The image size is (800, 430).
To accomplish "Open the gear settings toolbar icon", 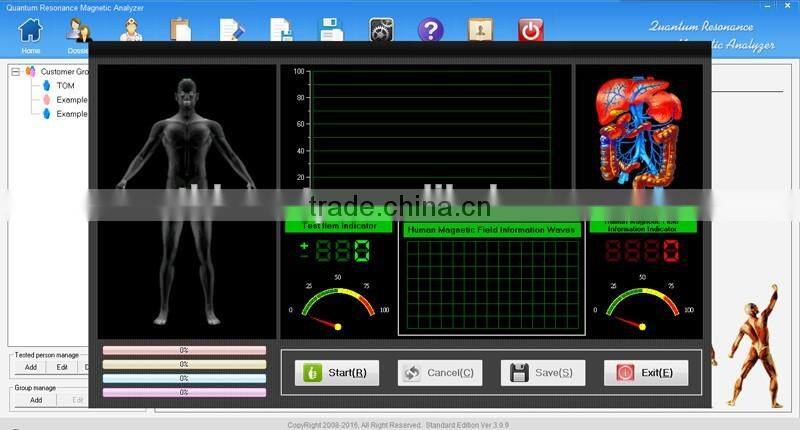I will [381, 30].
